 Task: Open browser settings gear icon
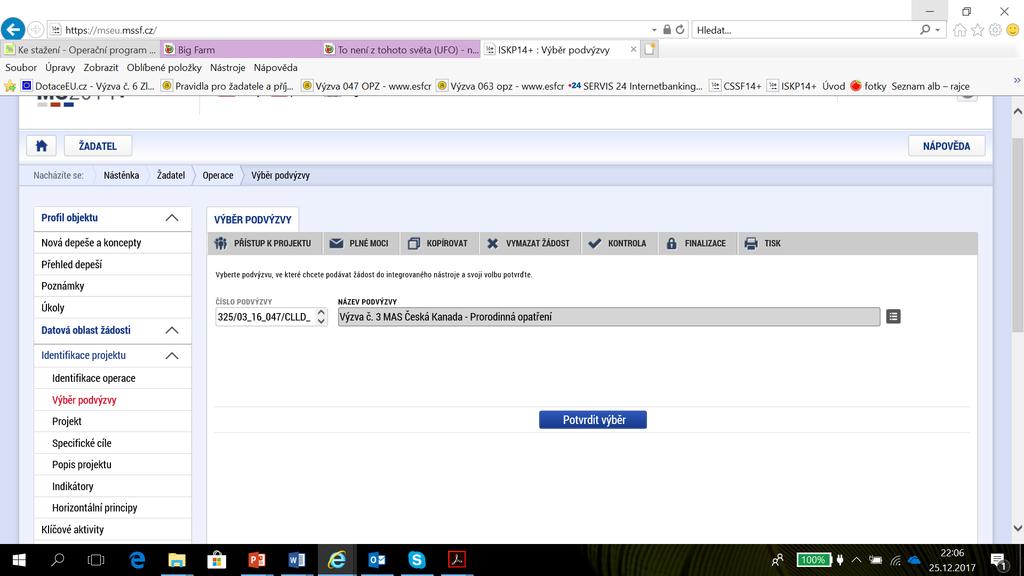[x=995, y=30]
